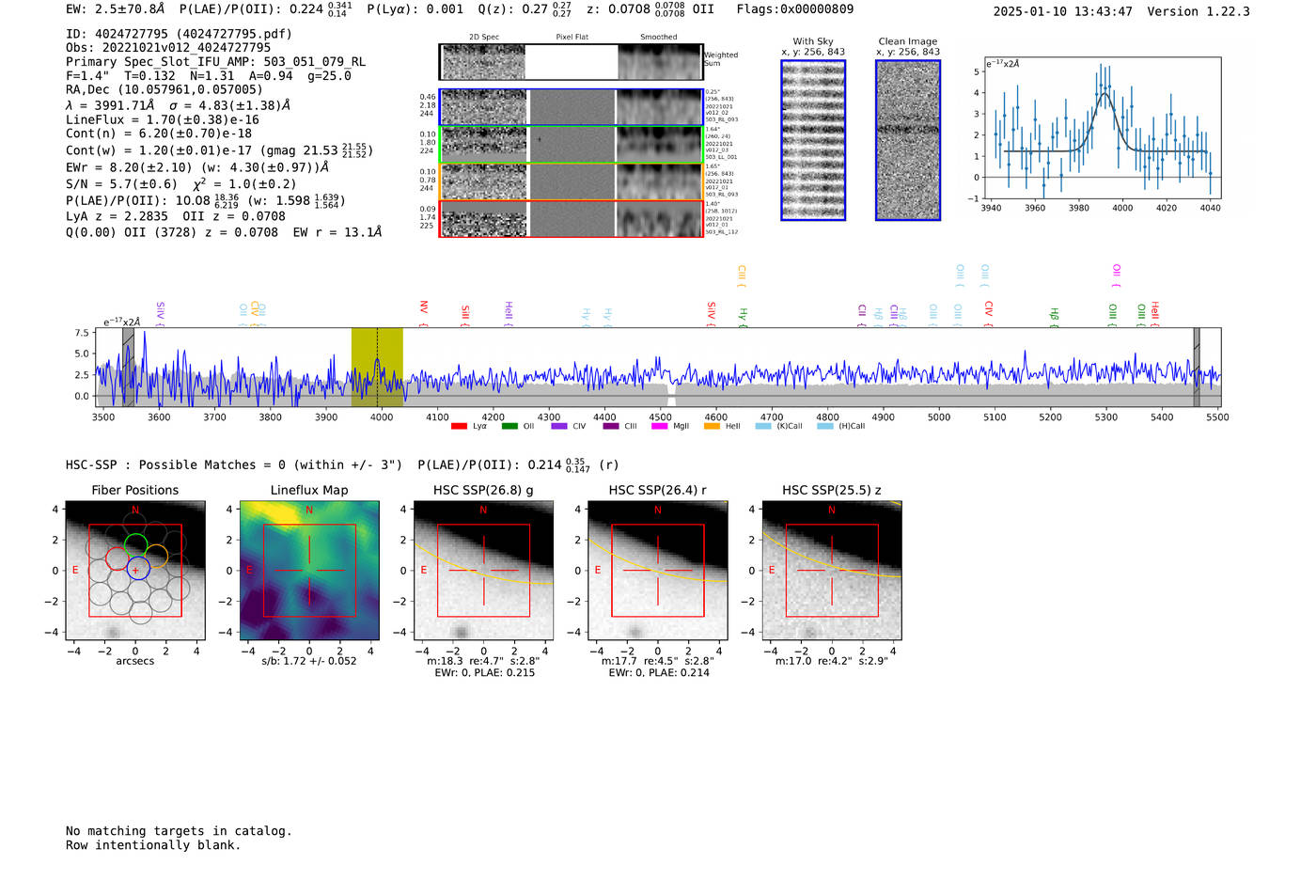Click the dark purple CIII legend swatch
Screen dimensions: 1316x896
click(611, 427)
